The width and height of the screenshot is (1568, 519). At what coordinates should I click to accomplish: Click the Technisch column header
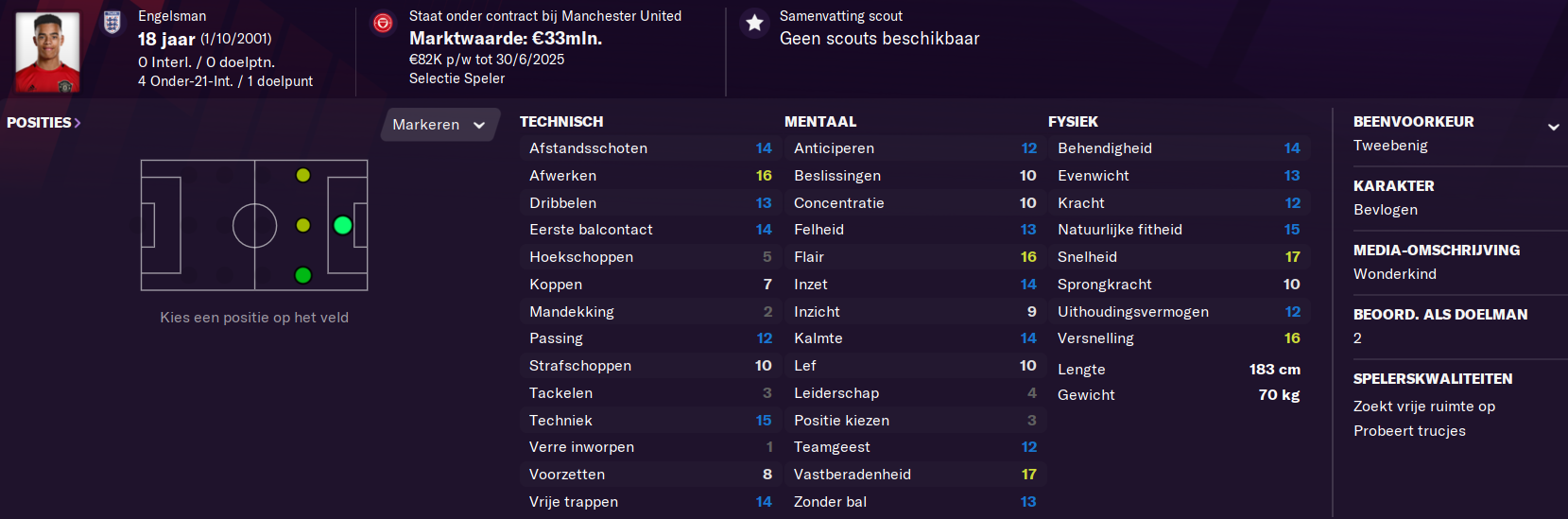pos(561,122)
